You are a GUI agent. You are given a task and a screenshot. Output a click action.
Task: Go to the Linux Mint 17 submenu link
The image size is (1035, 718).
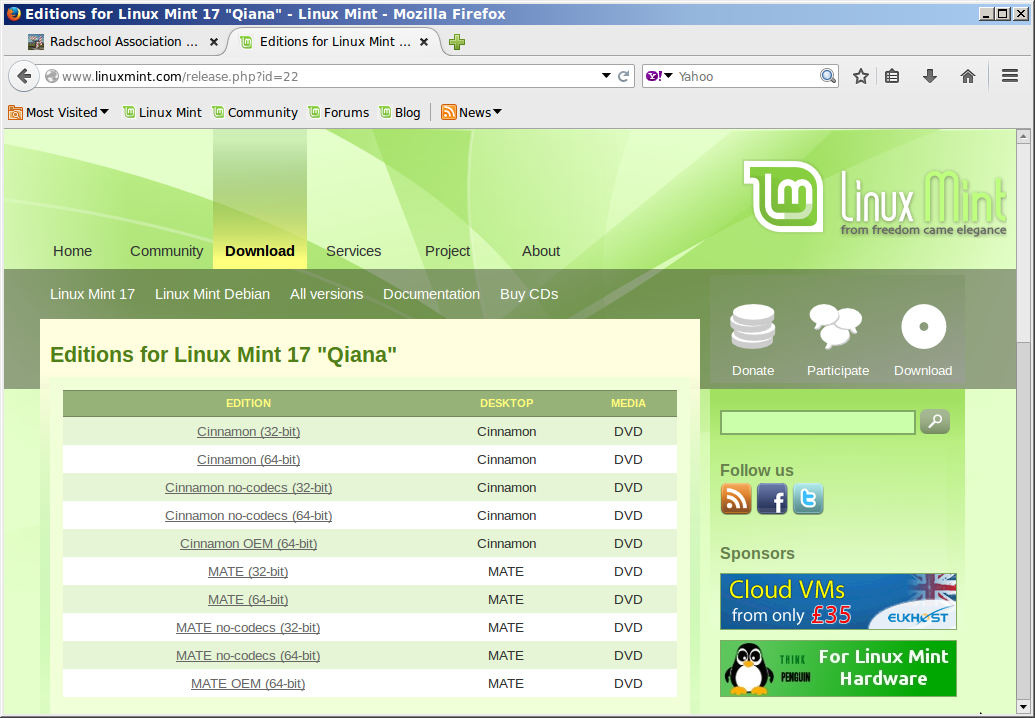[x=92, y=294]
